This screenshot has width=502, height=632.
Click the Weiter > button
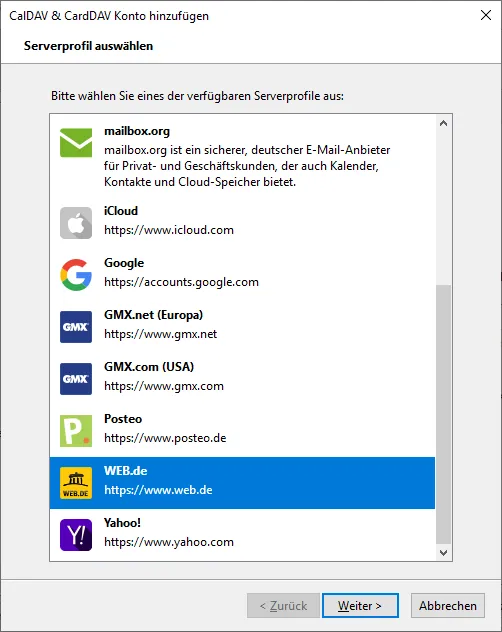(360, 605)
